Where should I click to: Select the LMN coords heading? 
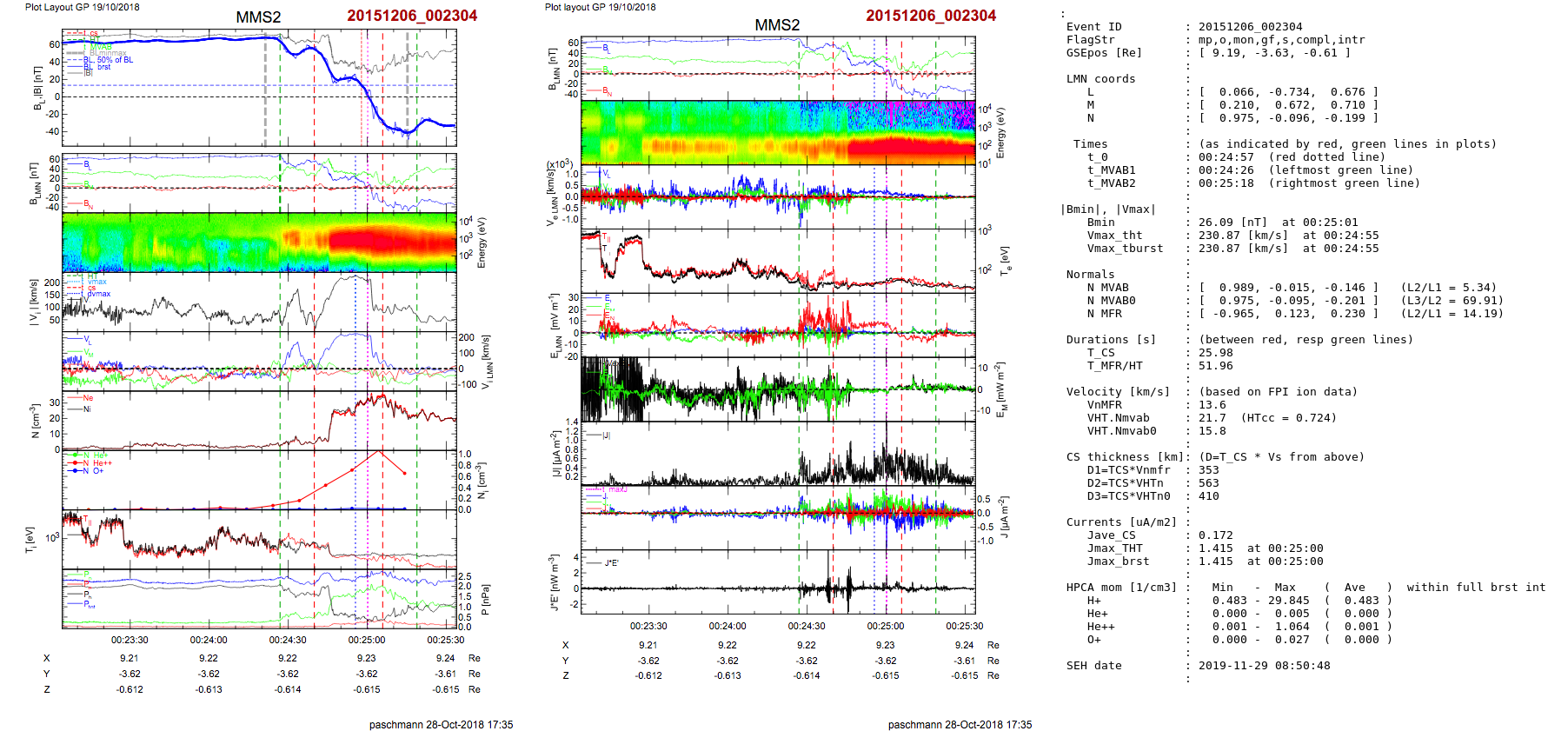coord(1100,79)
